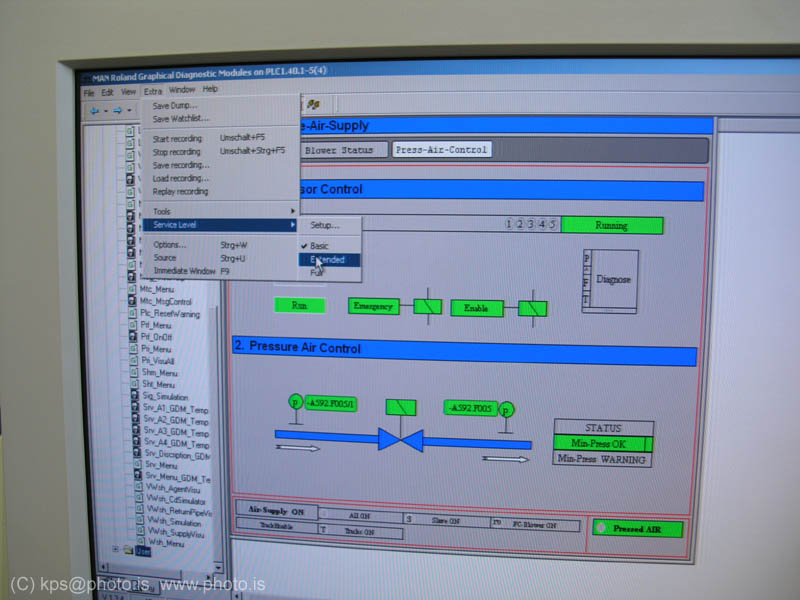Click the contact symbol after Enable

(533, 308)
